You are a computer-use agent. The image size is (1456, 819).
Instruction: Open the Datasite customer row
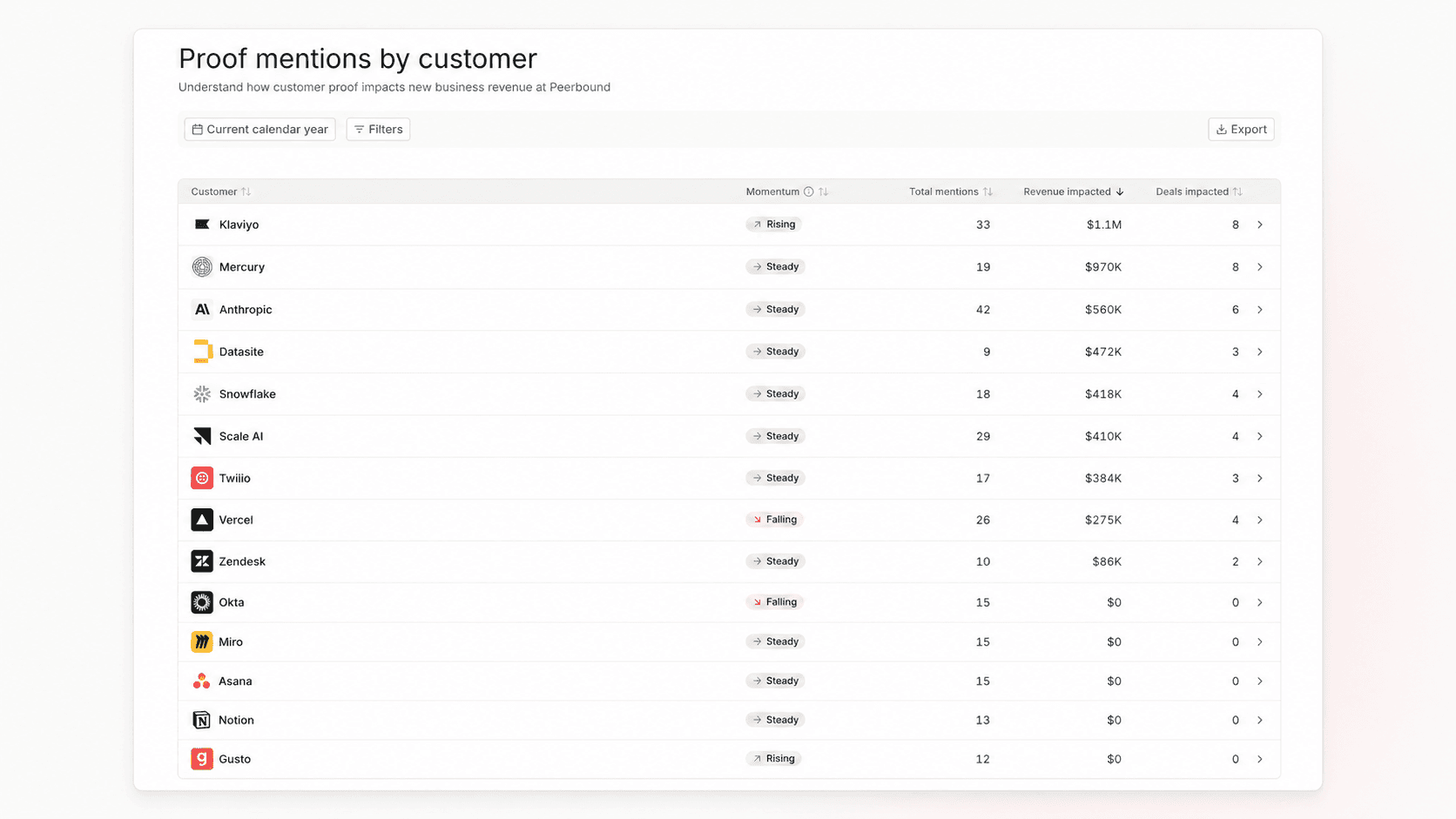tap(729, 352)
